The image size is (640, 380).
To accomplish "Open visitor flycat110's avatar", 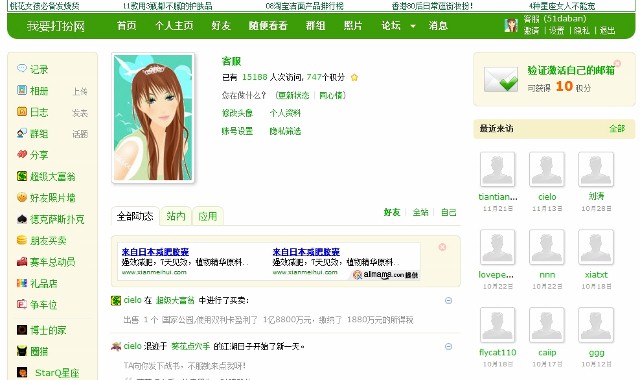I will 498,325.
